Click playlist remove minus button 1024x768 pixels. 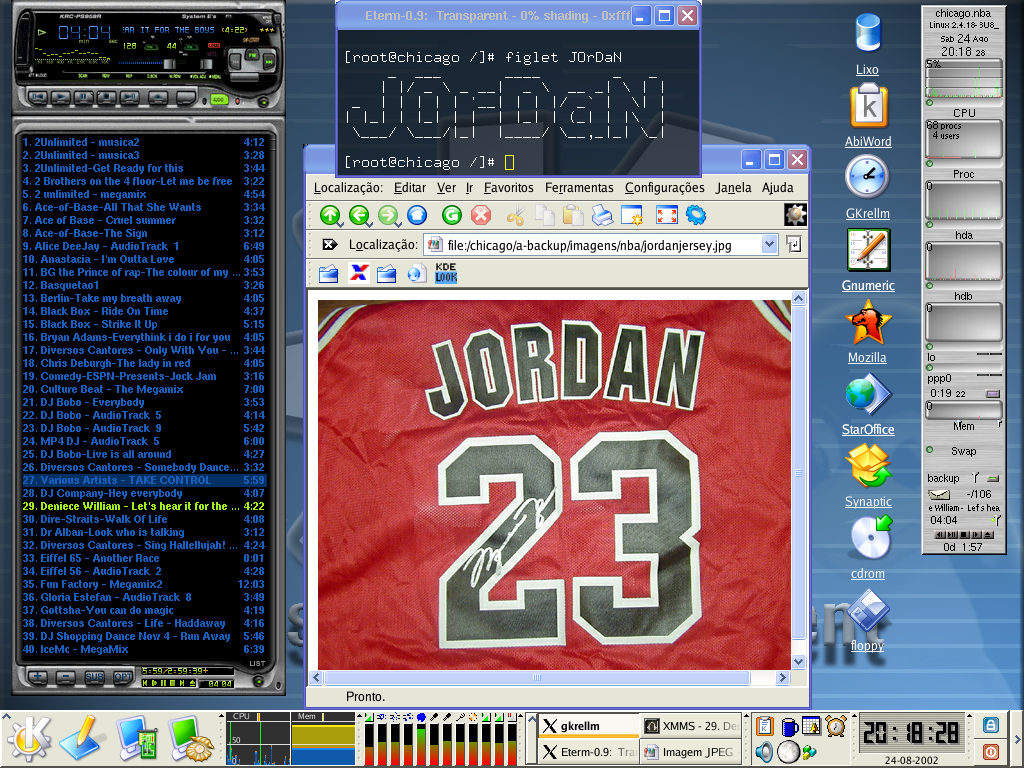click(65, 677)
